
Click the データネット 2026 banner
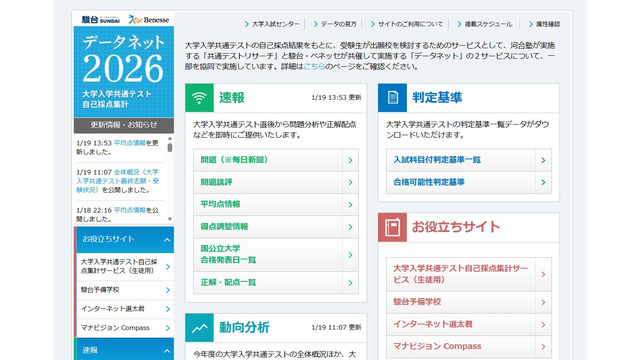pos(124,72)
